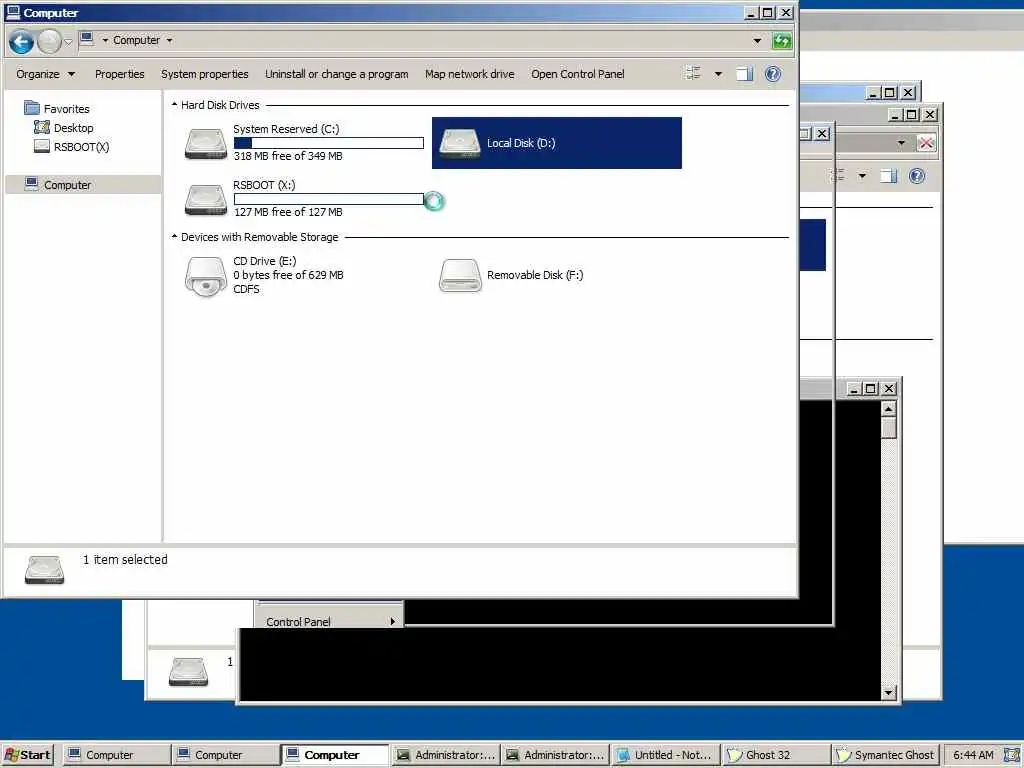Click Help icon in background Computer window

[x=917, y=176]
